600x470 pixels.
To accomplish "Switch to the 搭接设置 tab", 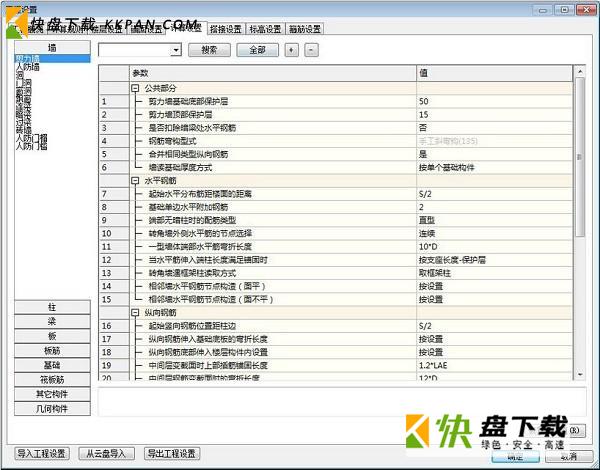I will tap(226, 29).
